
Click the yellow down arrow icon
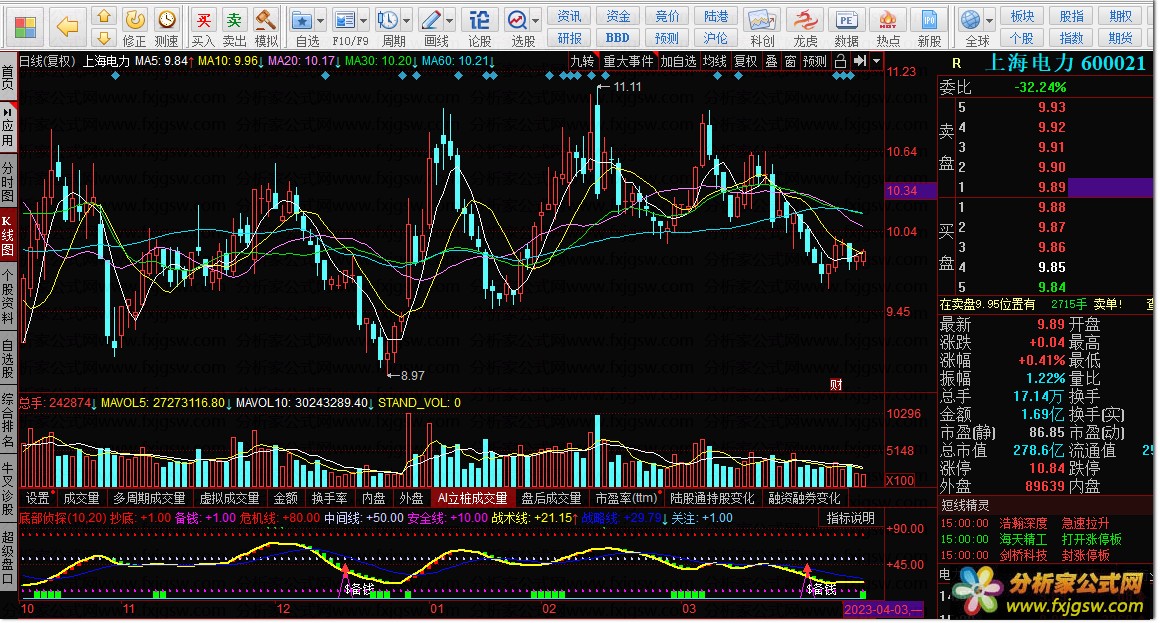pyautogui.click(x=104, y=37)
